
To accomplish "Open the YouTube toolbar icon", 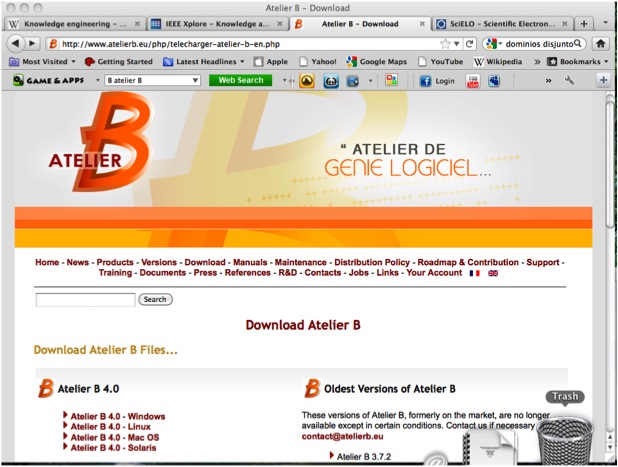I will [473, 81].
